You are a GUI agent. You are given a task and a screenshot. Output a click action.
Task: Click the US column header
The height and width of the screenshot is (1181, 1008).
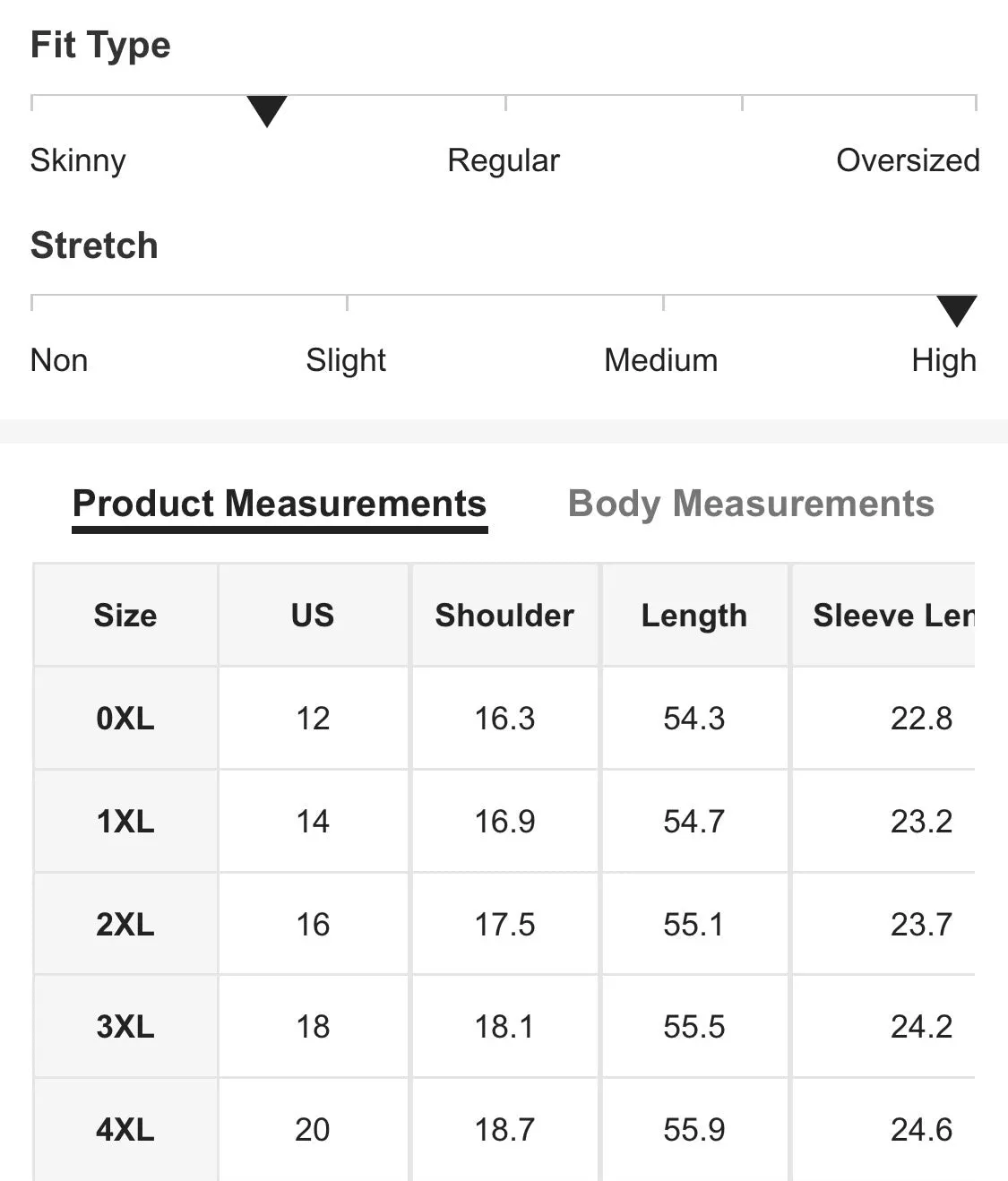click(x=313, y=616)
